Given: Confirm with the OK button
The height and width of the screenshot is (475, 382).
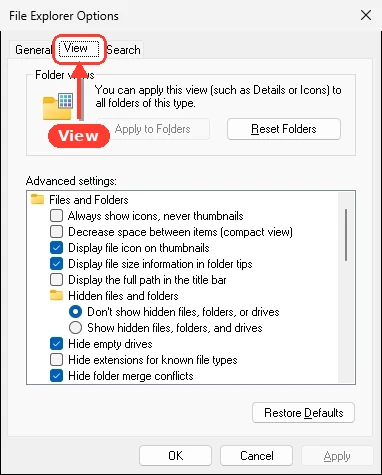Looking at the screenshot, I should tap(175, 455).
